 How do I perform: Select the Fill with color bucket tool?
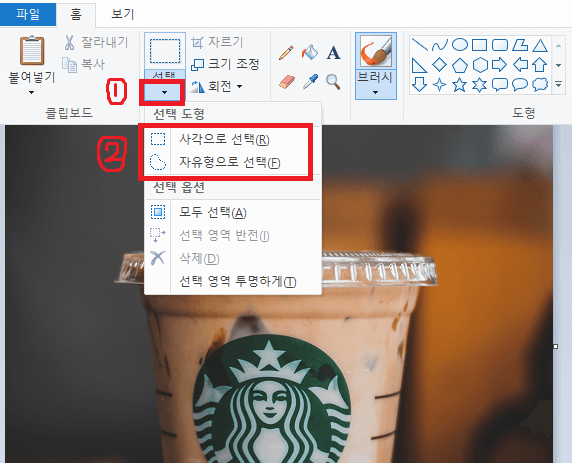click(x=310, y=53)
